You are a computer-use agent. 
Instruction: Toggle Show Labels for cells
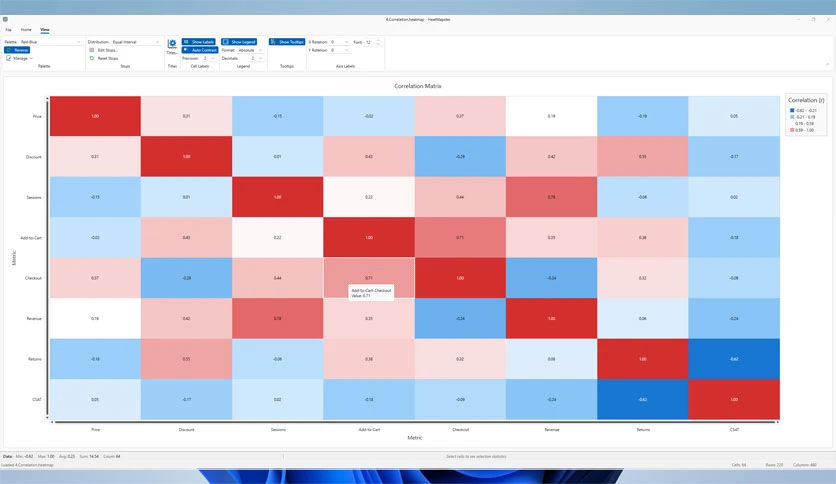199,42
